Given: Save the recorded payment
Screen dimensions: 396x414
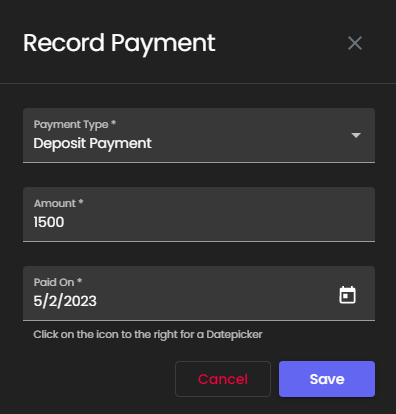Looking at the screenshot, I should (327, 379).
